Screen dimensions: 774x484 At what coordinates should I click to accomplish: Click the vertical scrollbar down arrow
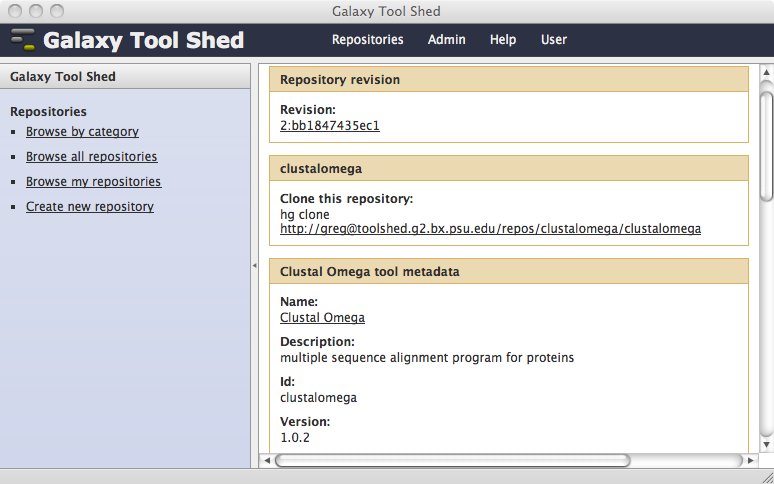pos(766,445)
